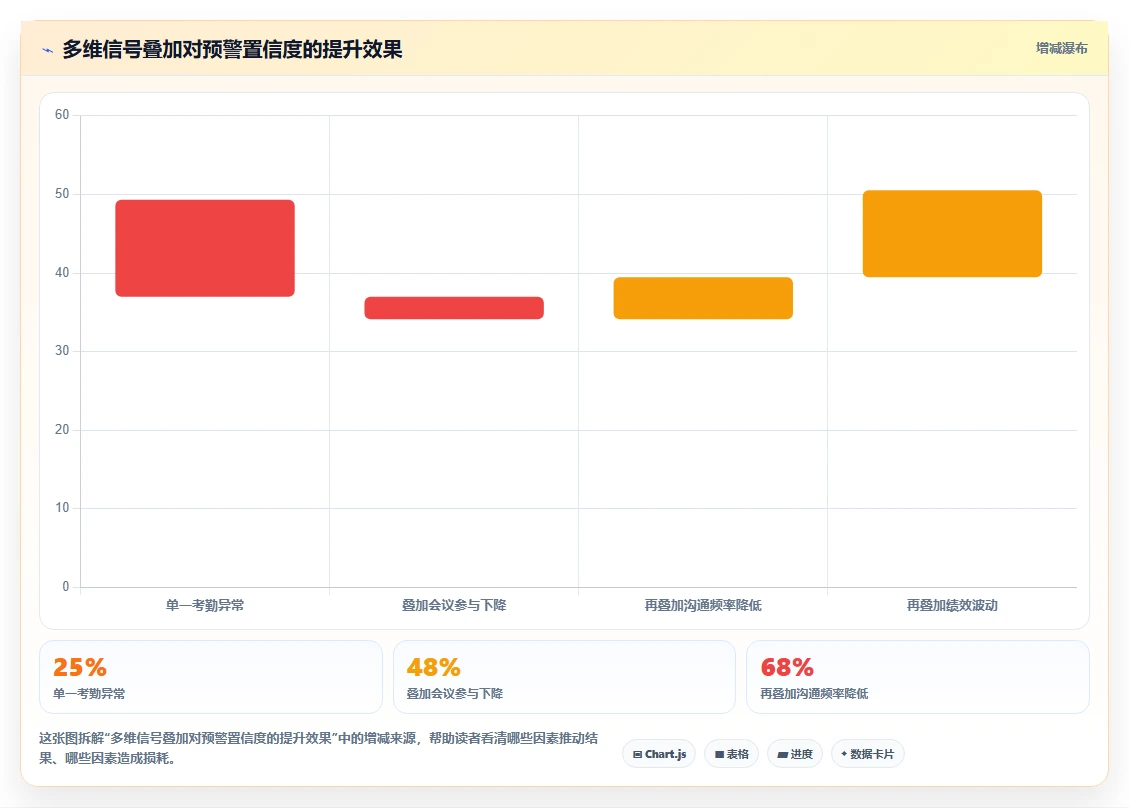The height and width of the screenshot is (808, 1129).
Task: Click the y-axis value 20
Action: click(62, 430)
